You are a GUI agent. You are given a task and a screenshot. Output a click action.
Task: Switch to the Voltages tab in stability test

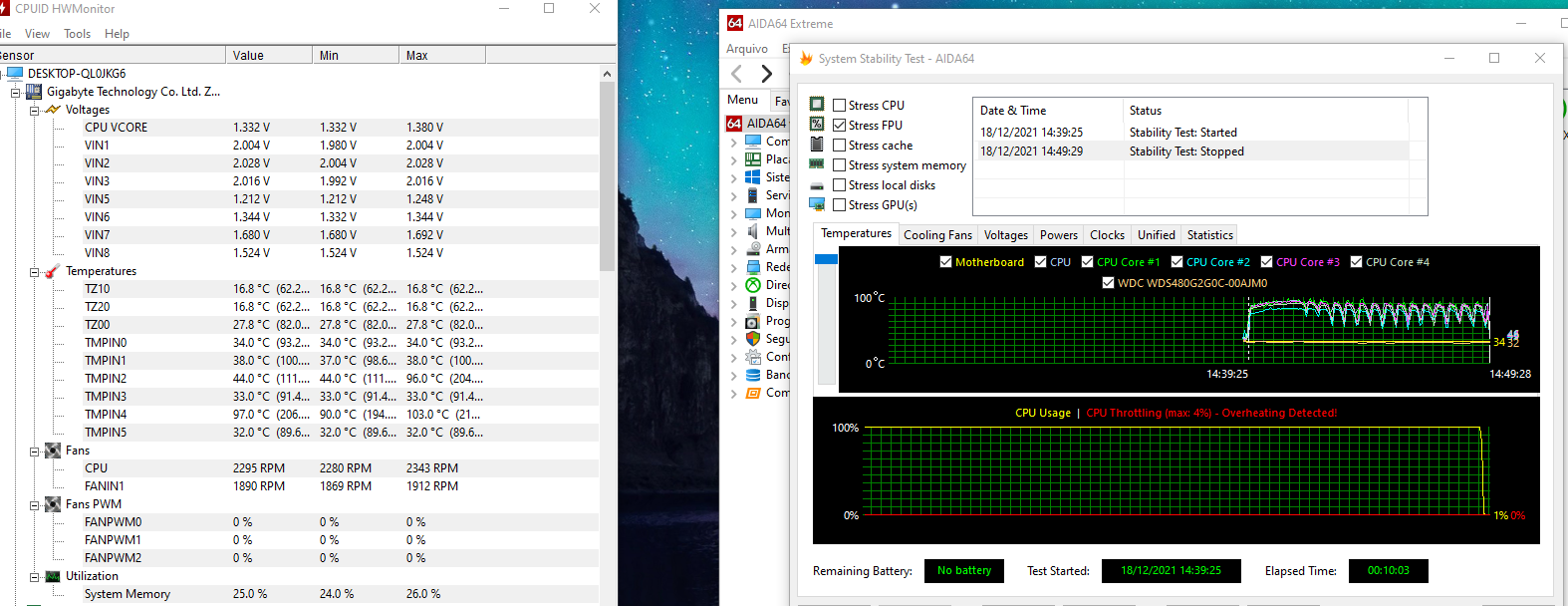pos(1005,235)
